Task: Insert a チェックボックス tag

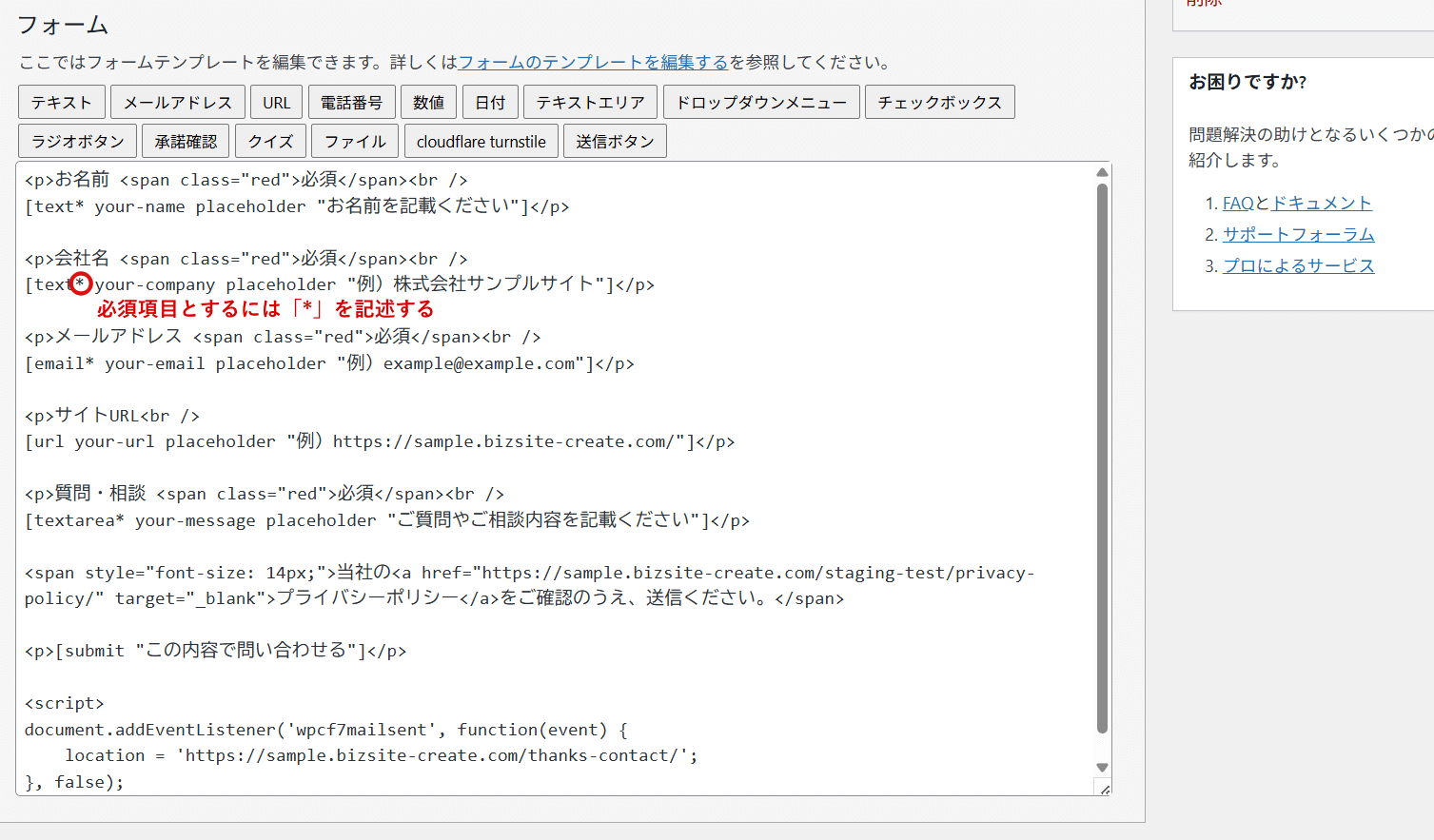Action: coord(939,103)
